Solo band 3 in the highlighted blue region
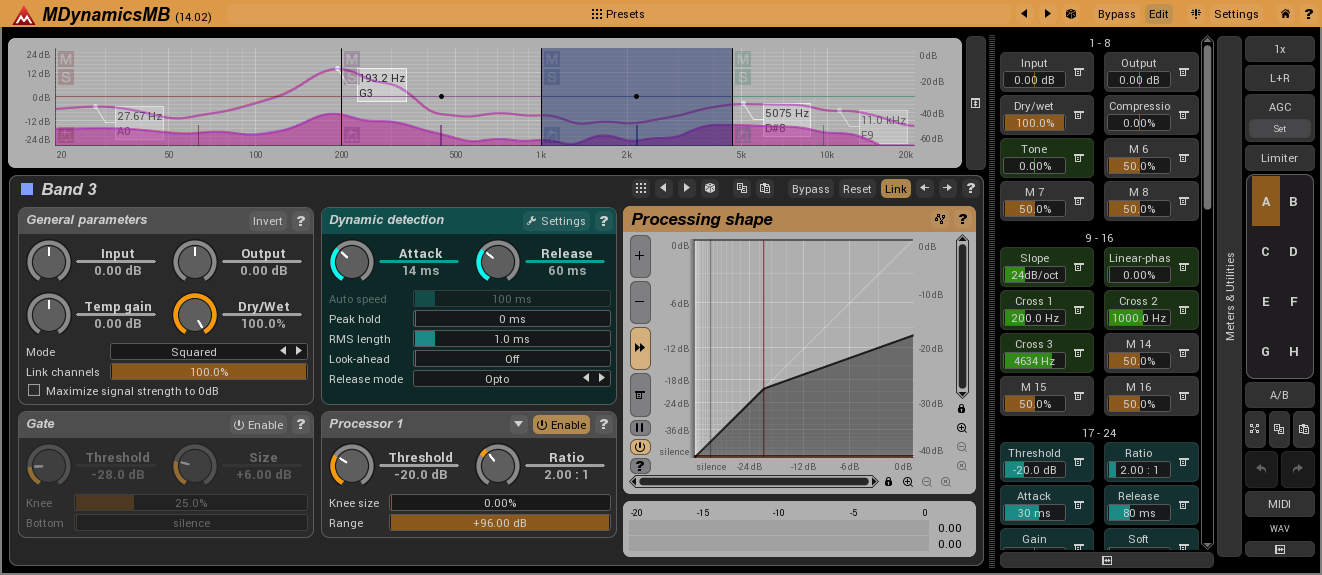 (x=552, y=77)
